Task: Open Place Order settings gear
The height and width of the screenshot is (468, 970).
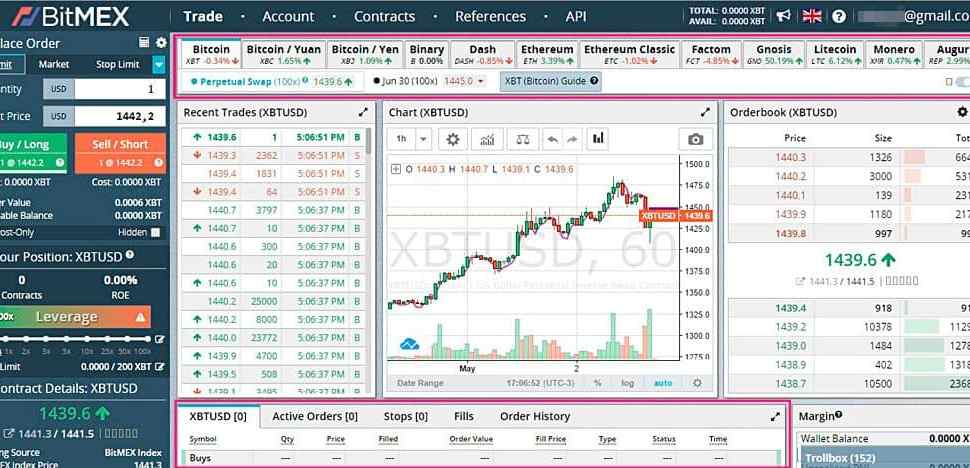Action: (x=161, y=43)
